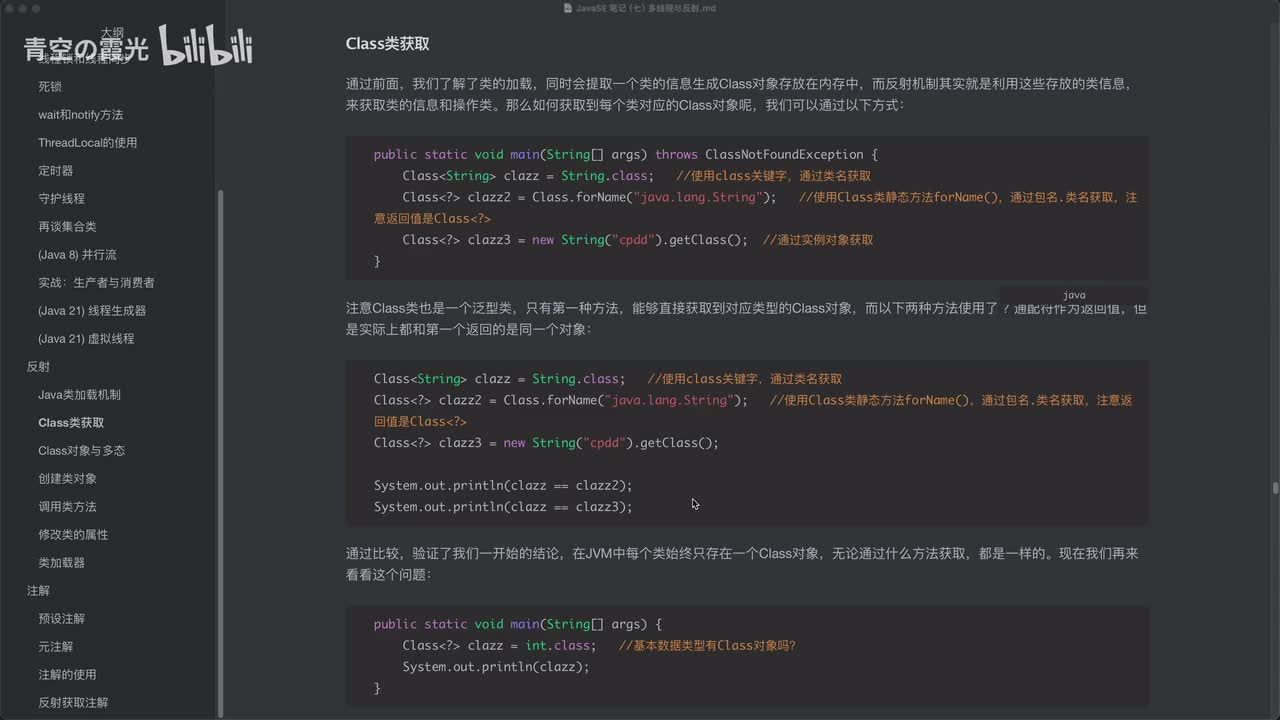Go to Class对象与多态 section
Screen dimensions: 1280x720
(x=82, y=451)
